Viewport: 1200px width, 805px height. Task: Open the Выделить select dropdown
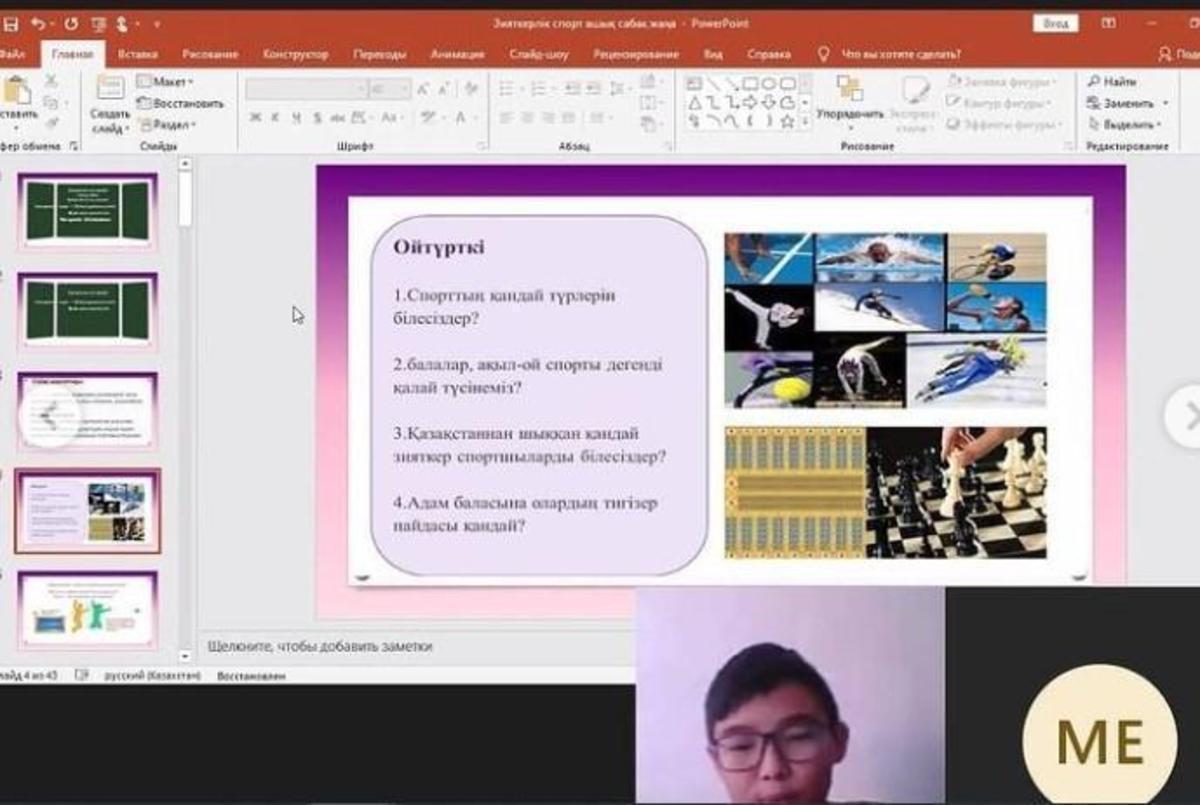[1127, 125]
